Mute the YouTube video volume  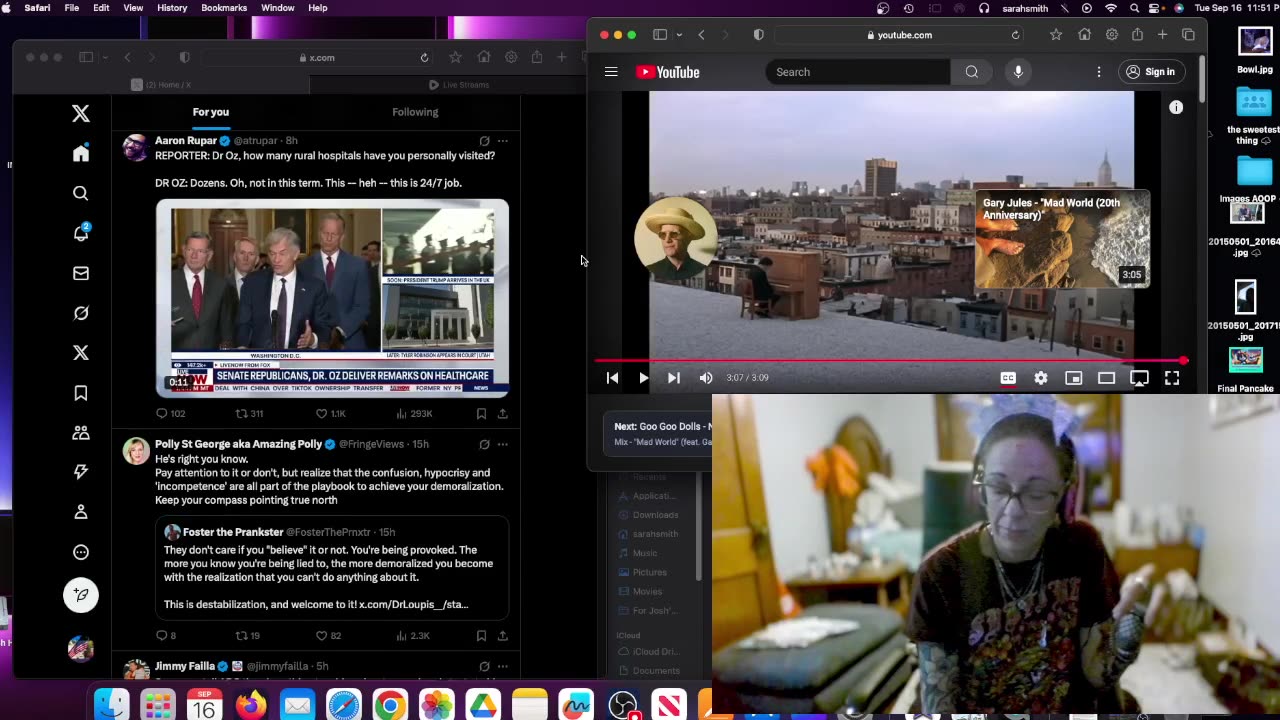pos(706,378)
